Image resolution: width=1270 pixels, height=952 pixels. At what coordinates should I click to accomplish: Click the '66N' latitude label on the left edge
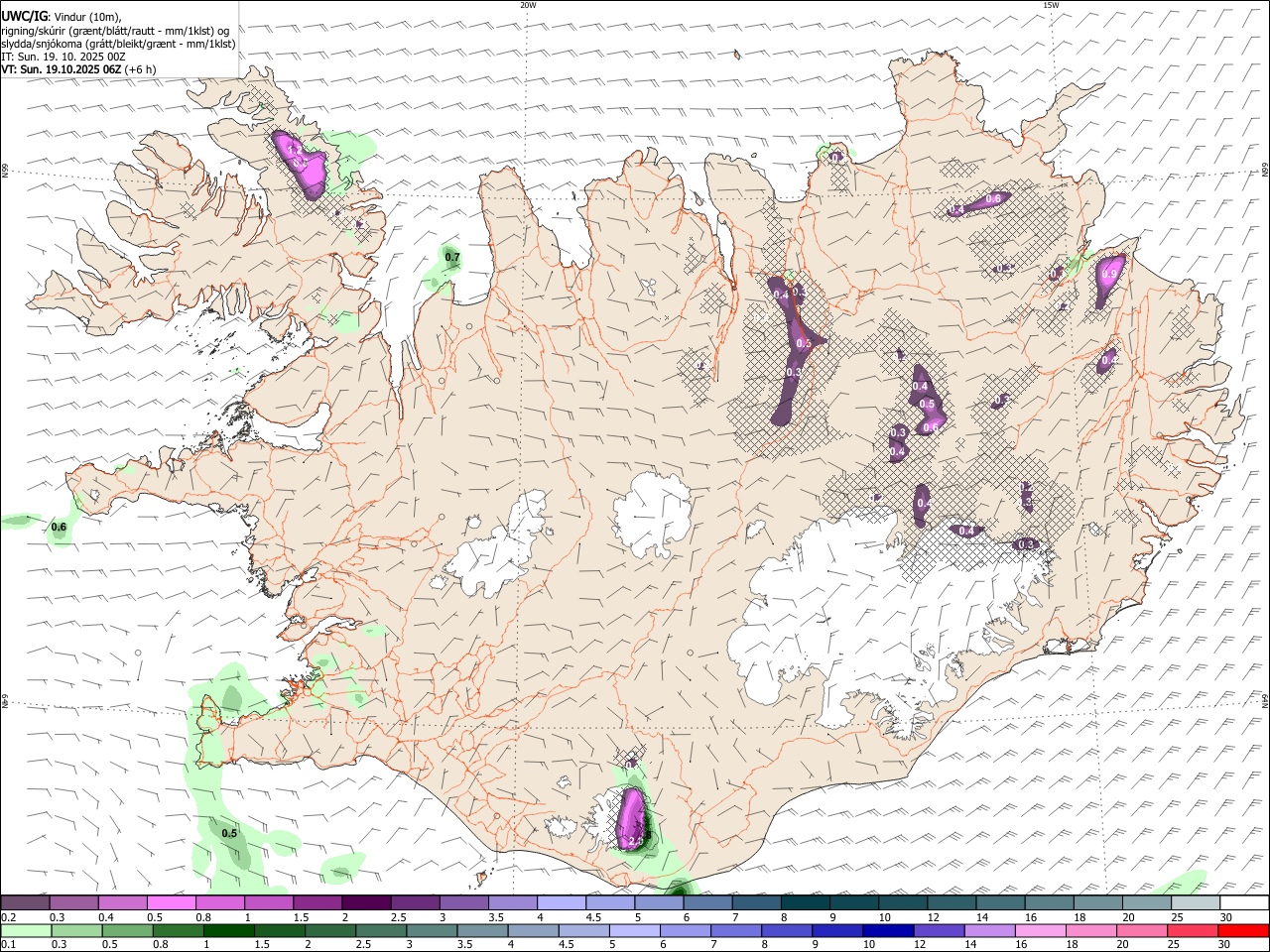[5, 172]
